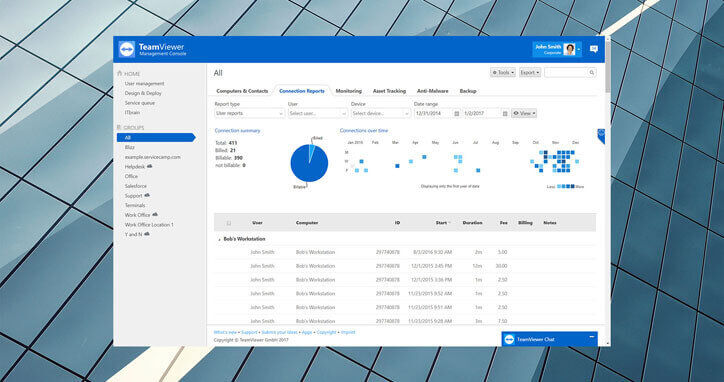
Task: Select the example.servicecamp.com group
Action: click(x=152, y=157)
